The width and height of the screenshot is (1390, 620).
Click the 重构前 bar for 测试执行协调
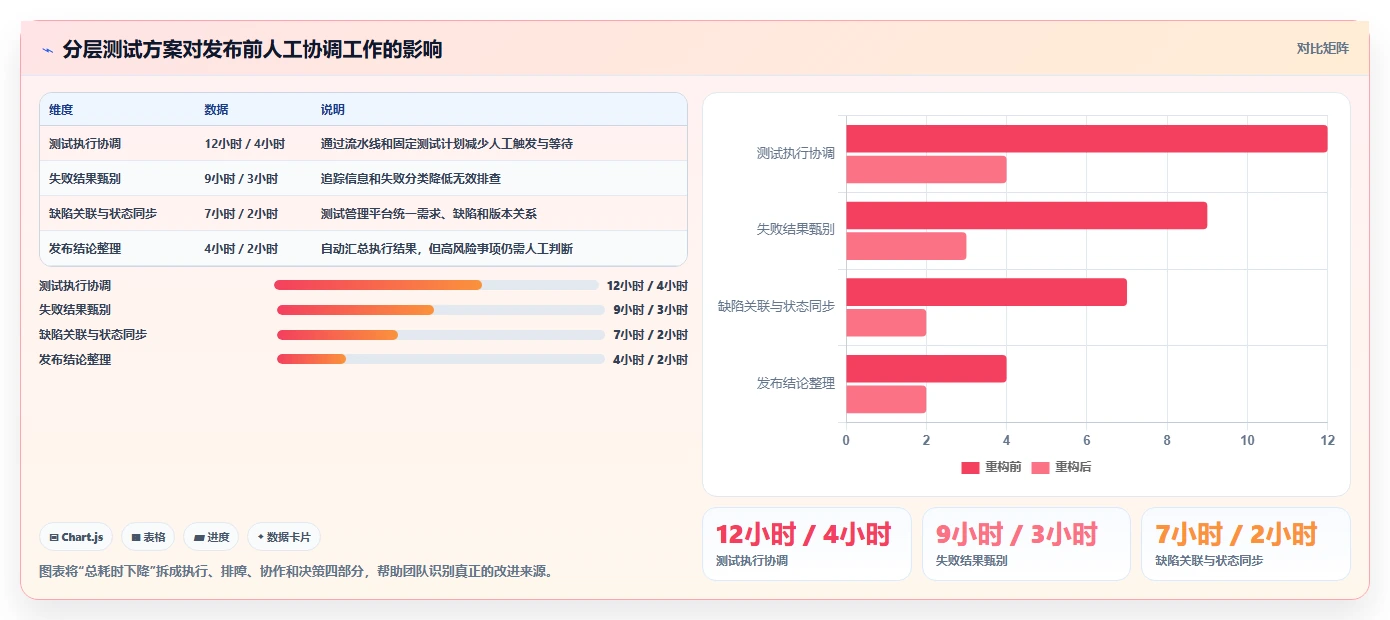(x=1087, y=139)
